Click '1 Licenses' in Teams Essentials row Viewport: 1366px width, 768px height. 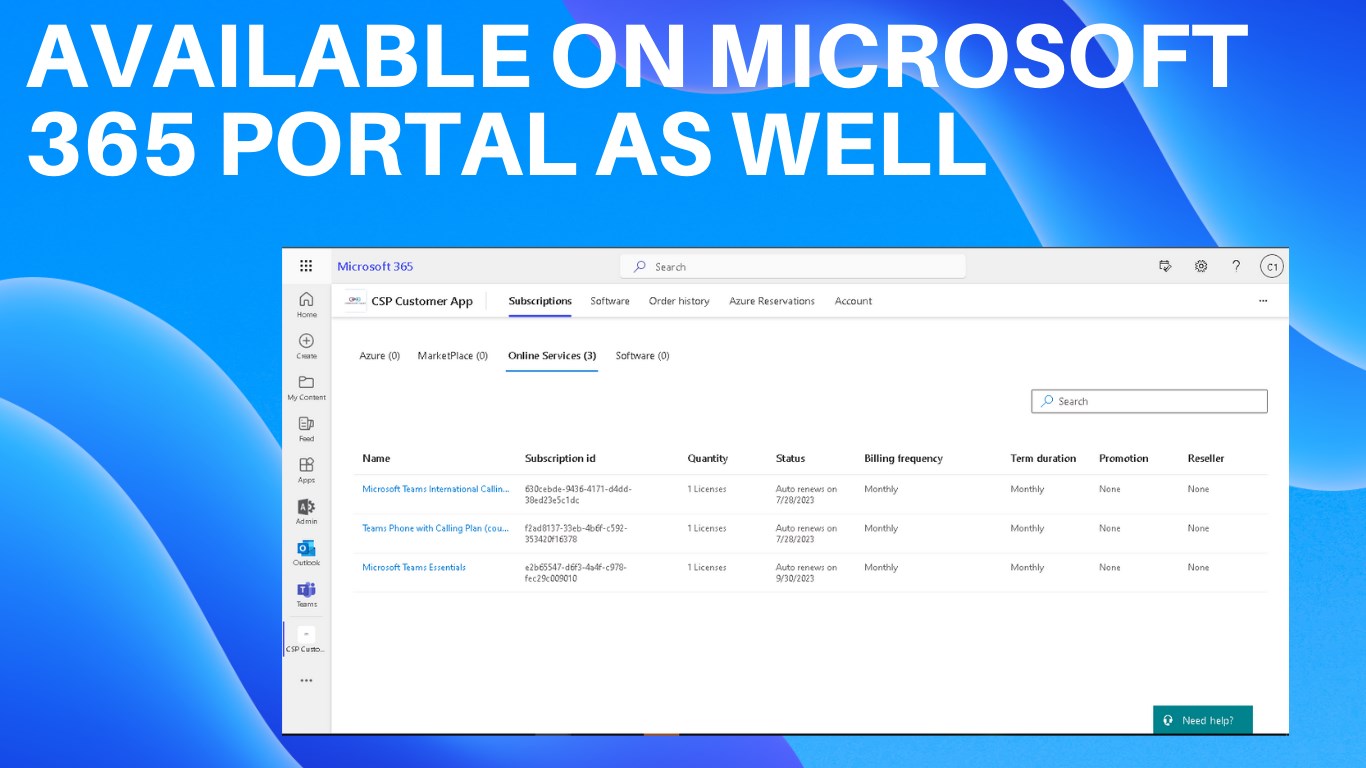(x=707, y=567)
